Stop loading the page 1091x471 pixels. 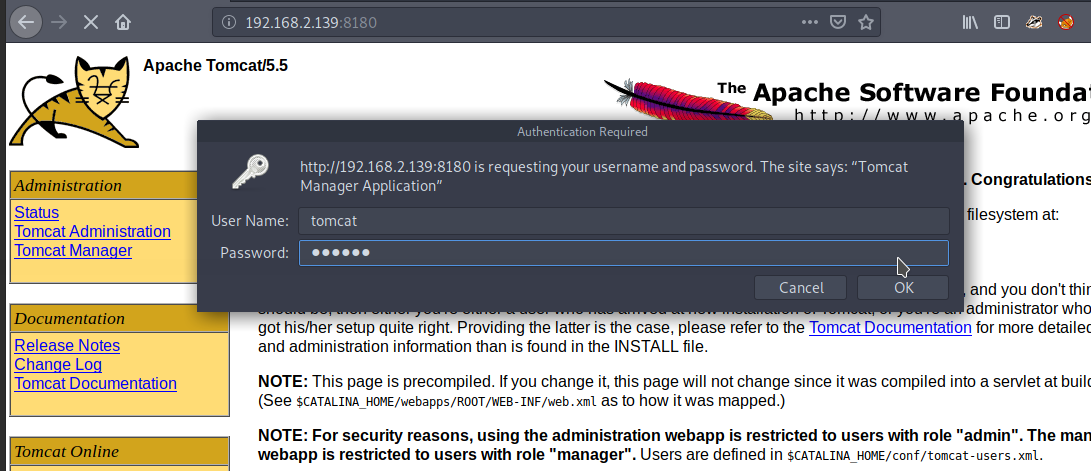click(90, 22)
